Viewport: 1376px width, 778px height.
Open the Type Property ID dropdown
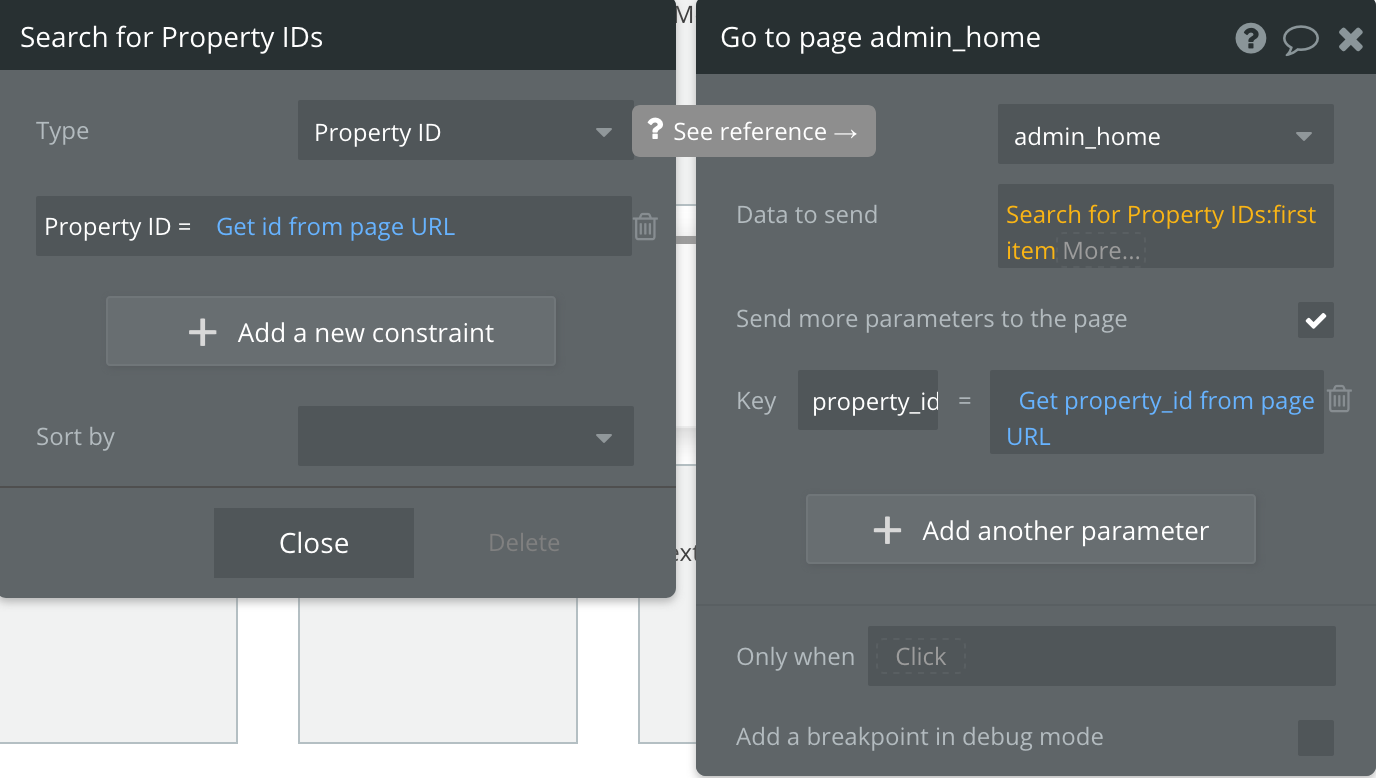pyautogui.click(x=465, y=132)
